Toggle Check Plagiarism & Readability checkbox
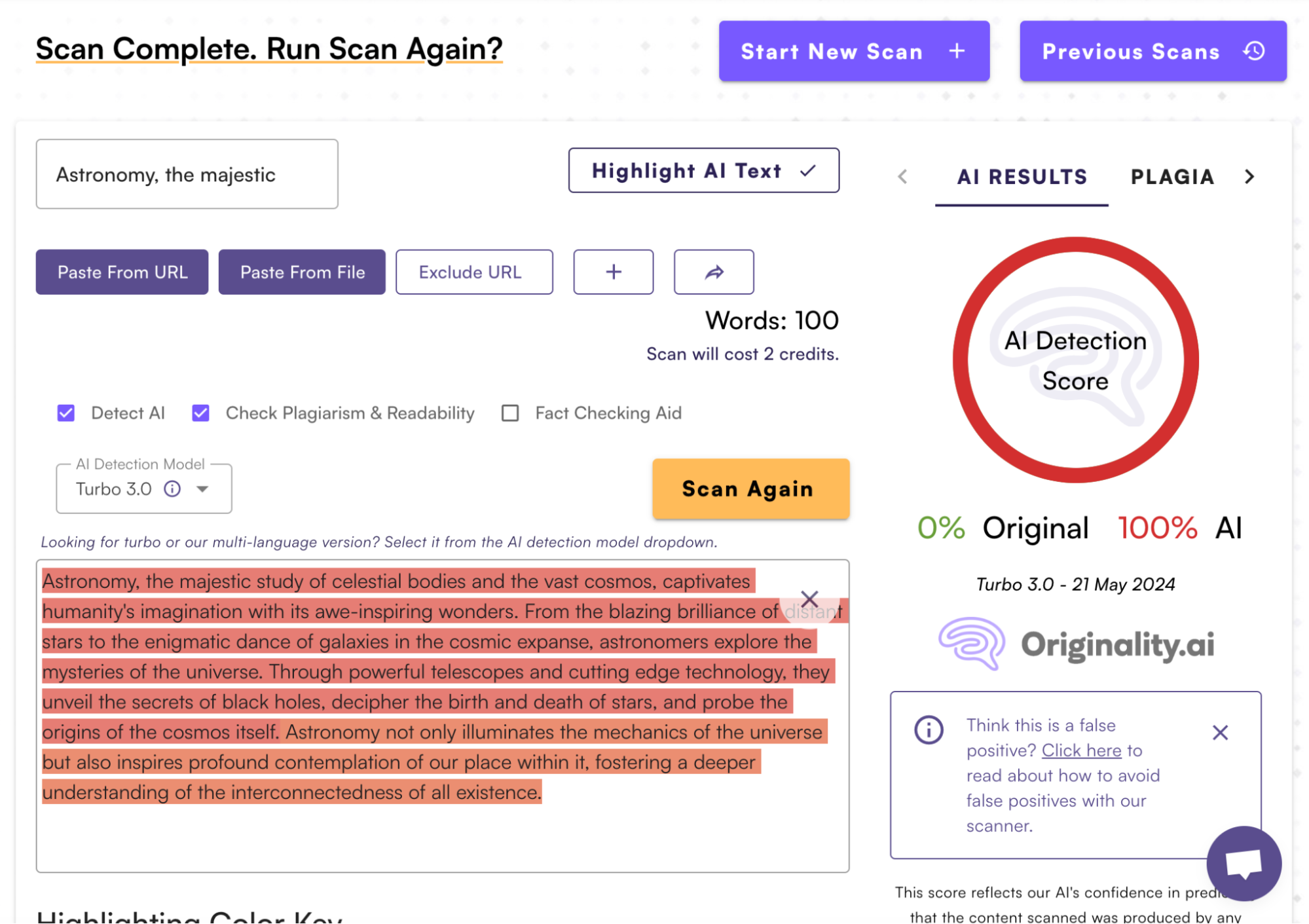Viewport: 1309px width, 924px height. click(x=200, y=413)
